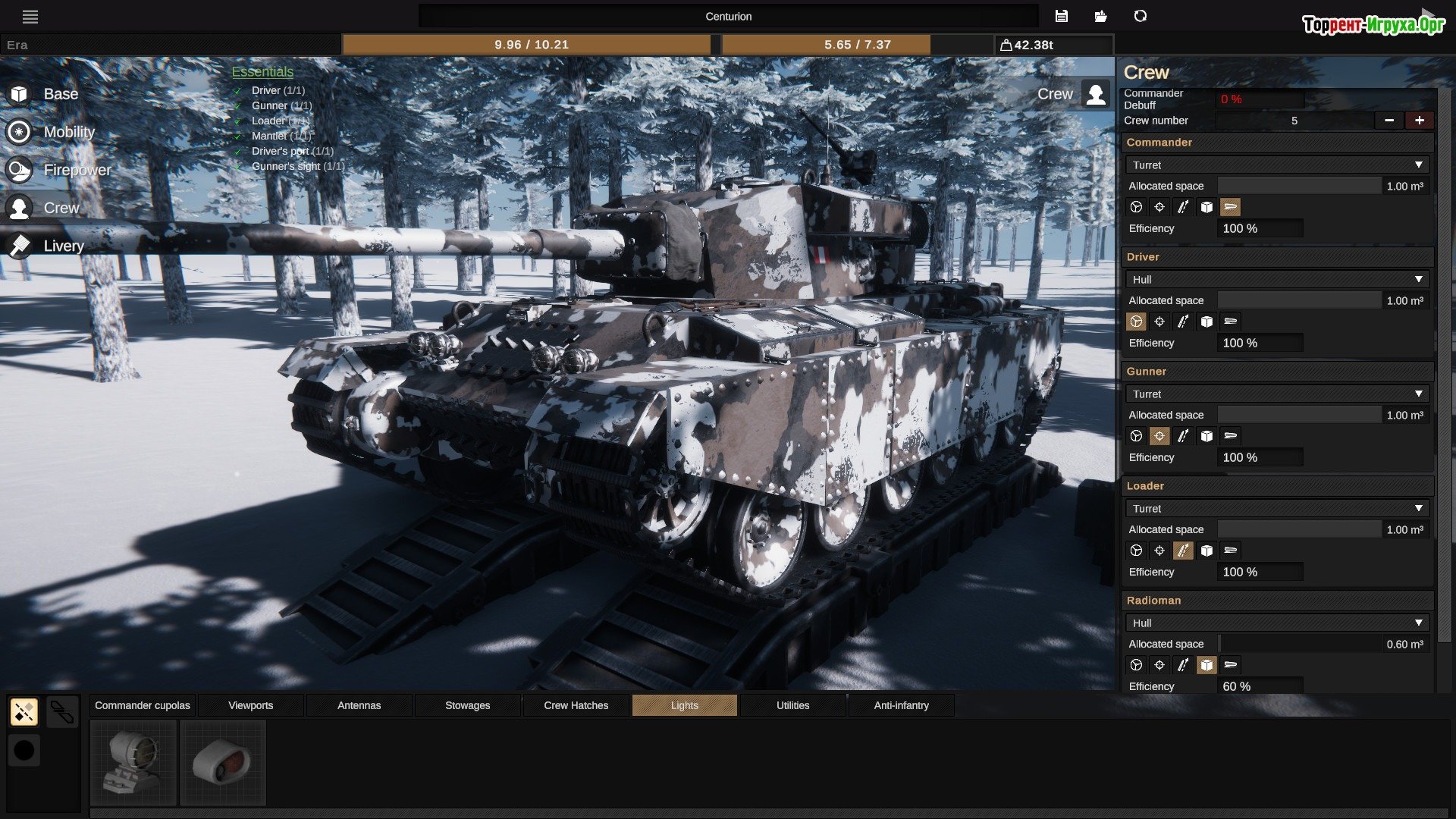The image size is (1456, 819).
Task: Expand Radioman's Hull location dropdown
Action: (1277, 623)
